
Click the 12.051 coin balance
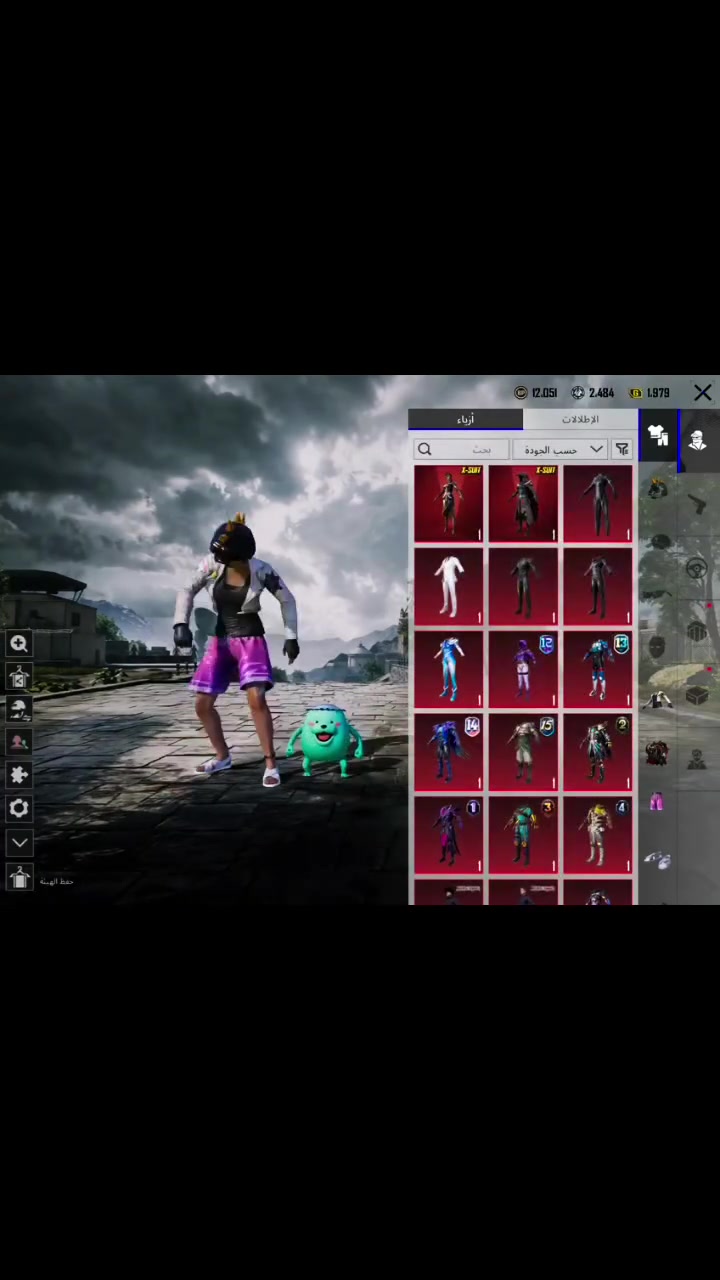536,393
